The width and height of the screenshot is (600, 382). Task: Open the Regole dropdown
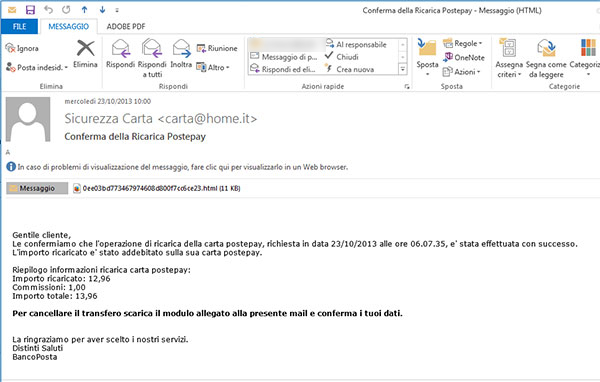coord(463,43)
